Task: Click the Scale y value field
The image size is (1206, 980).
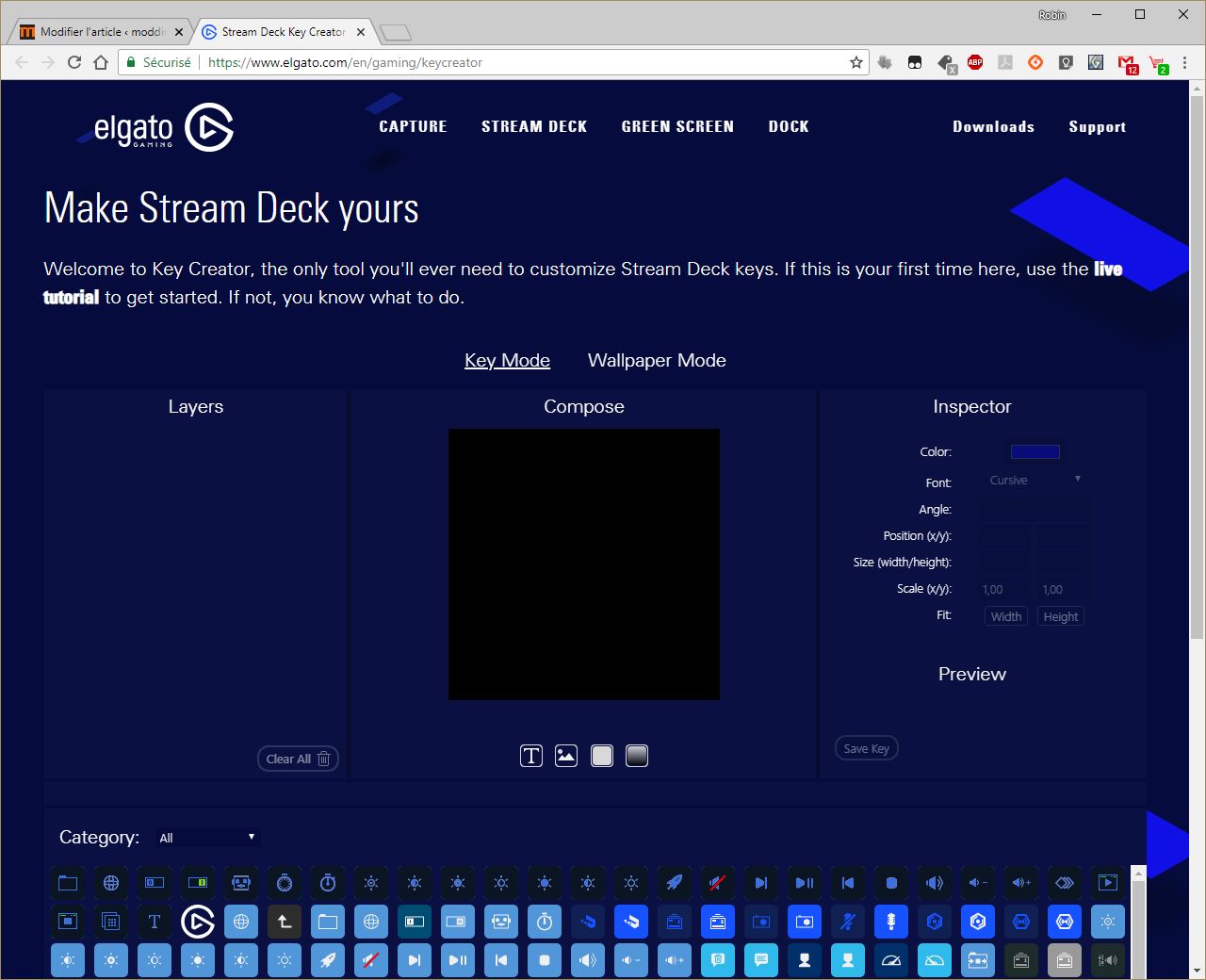Action: point(1065,590)
